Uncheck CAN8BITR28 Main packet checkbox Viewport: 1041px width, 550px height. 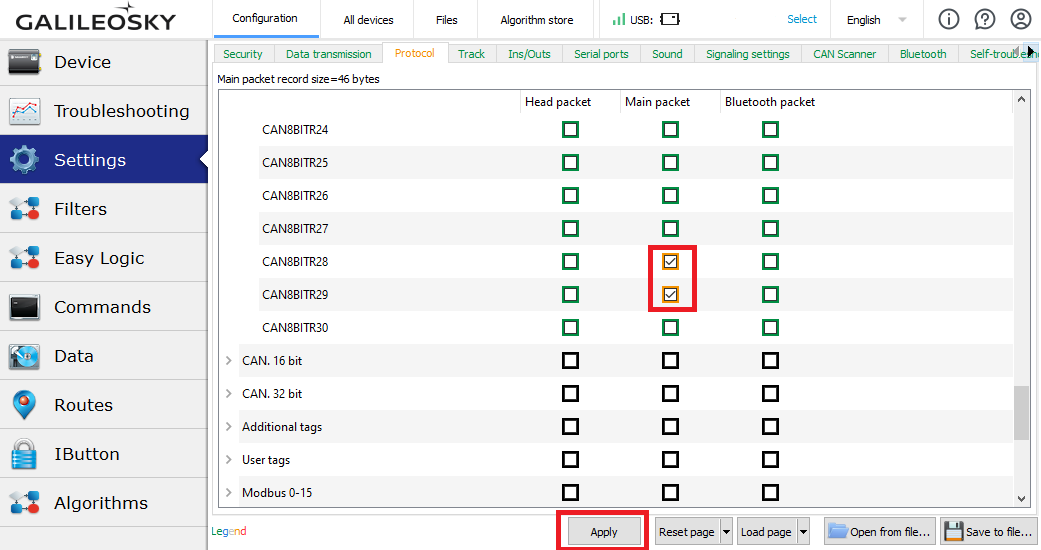click(670, 262)
